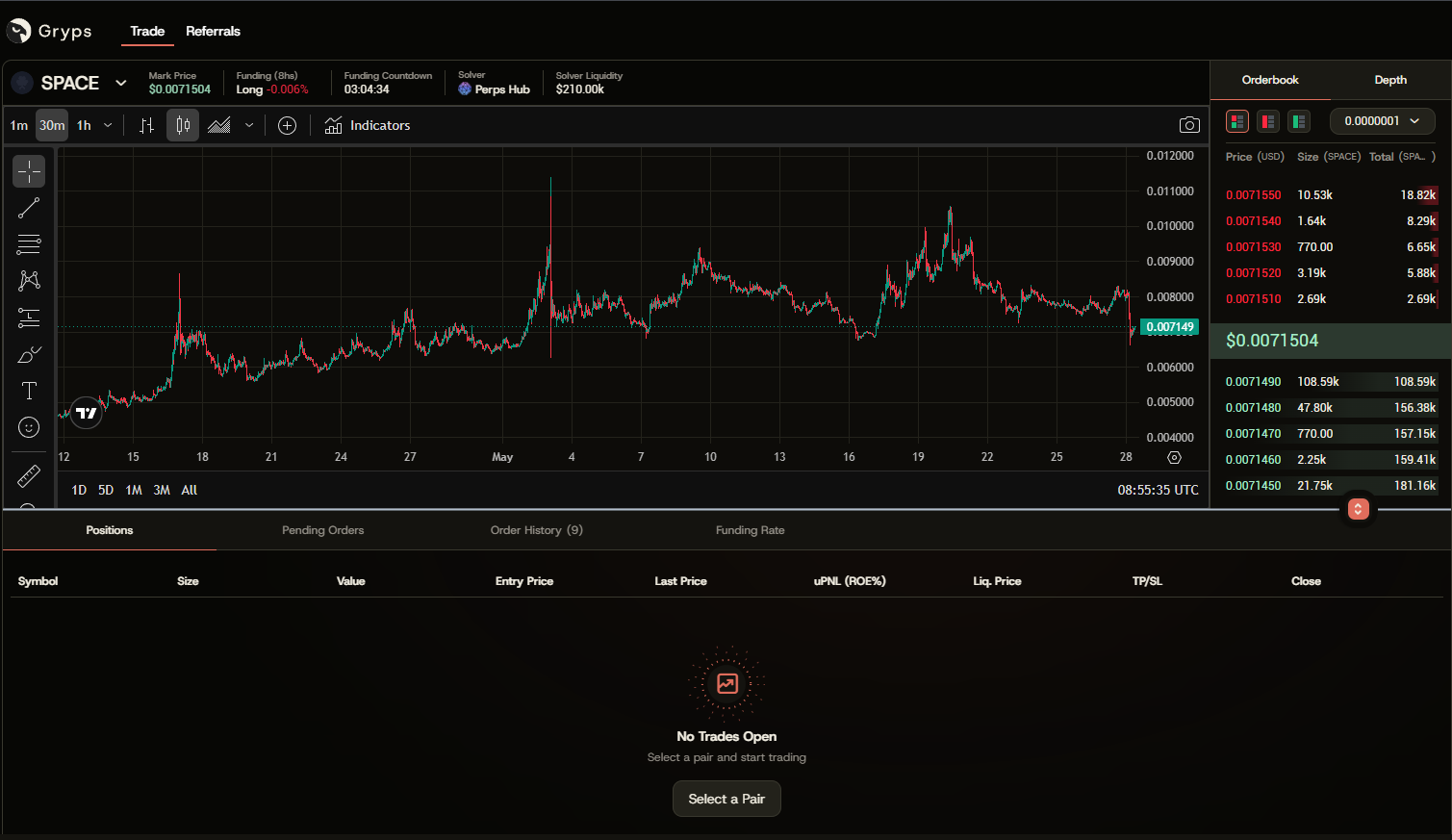Open the Referrals tab
The width and height of the screenshot is (1452, 840).
click(213, 31)
